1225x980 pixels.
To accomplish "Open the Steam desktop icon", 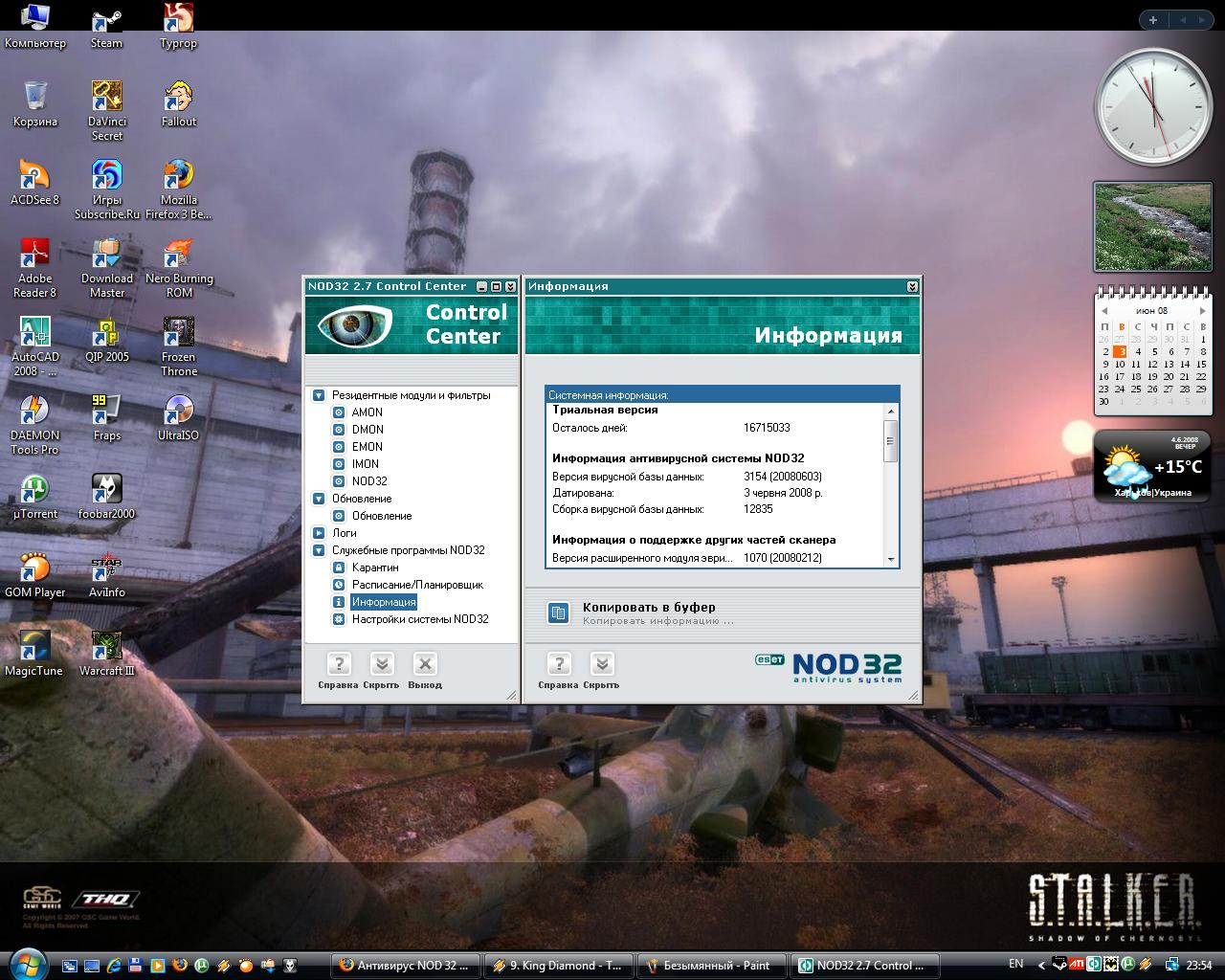I will [106, 27].
